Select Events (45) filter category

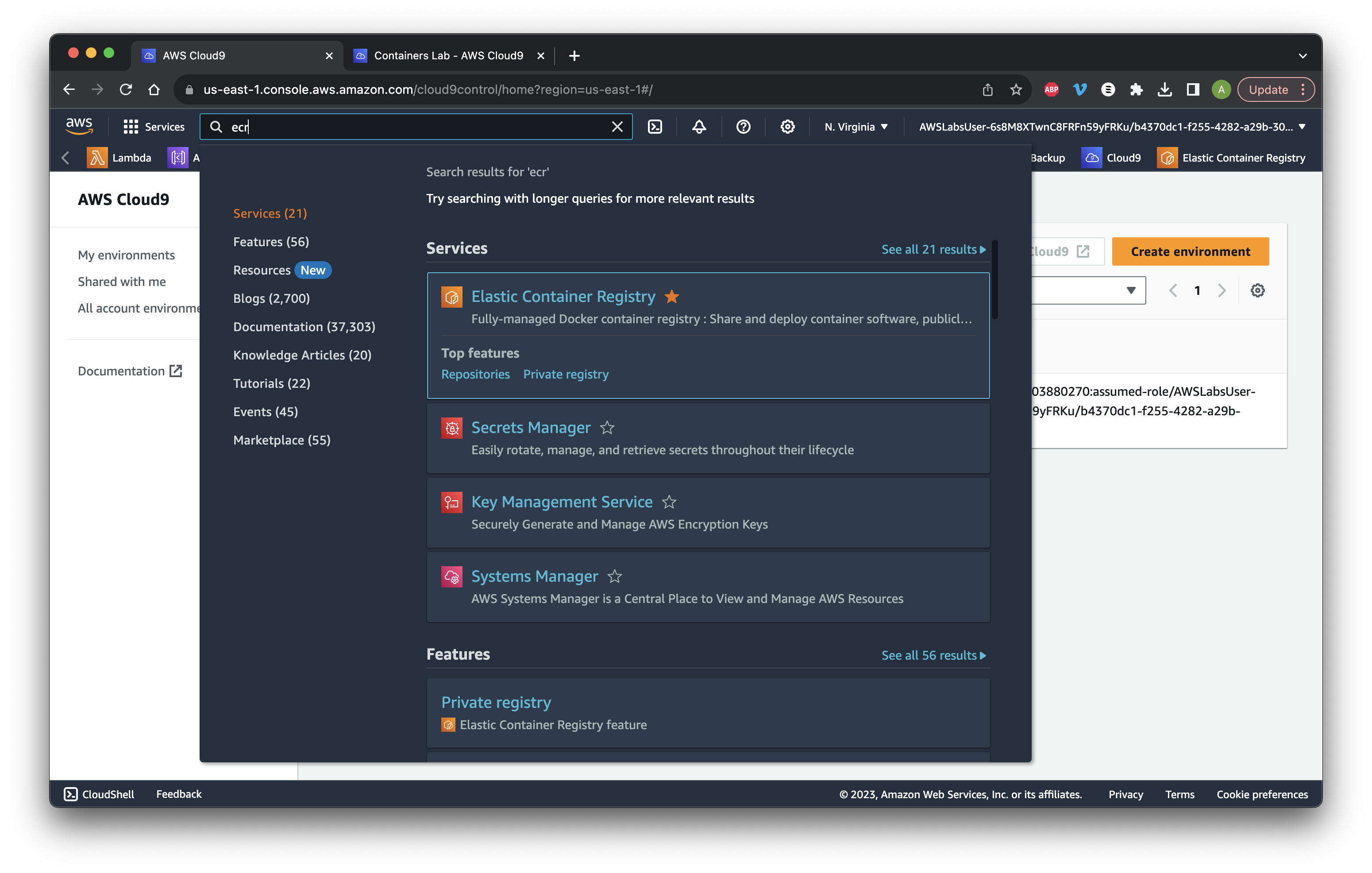pos(266,412)
